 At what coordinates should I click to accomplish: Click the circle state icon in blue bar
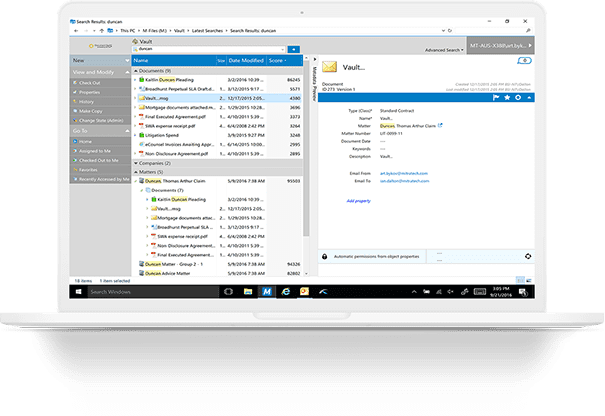point(518,98)
